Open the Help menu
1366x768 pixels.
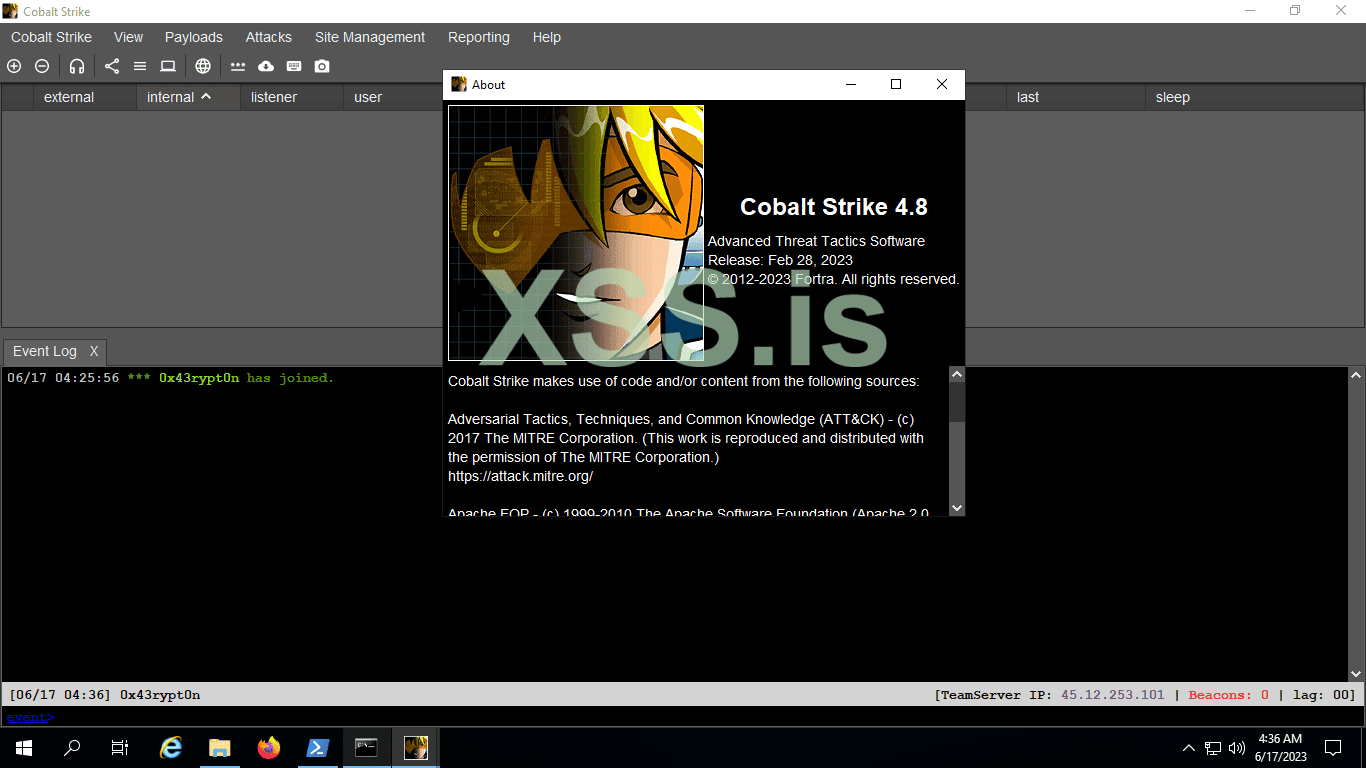point(547,37)
